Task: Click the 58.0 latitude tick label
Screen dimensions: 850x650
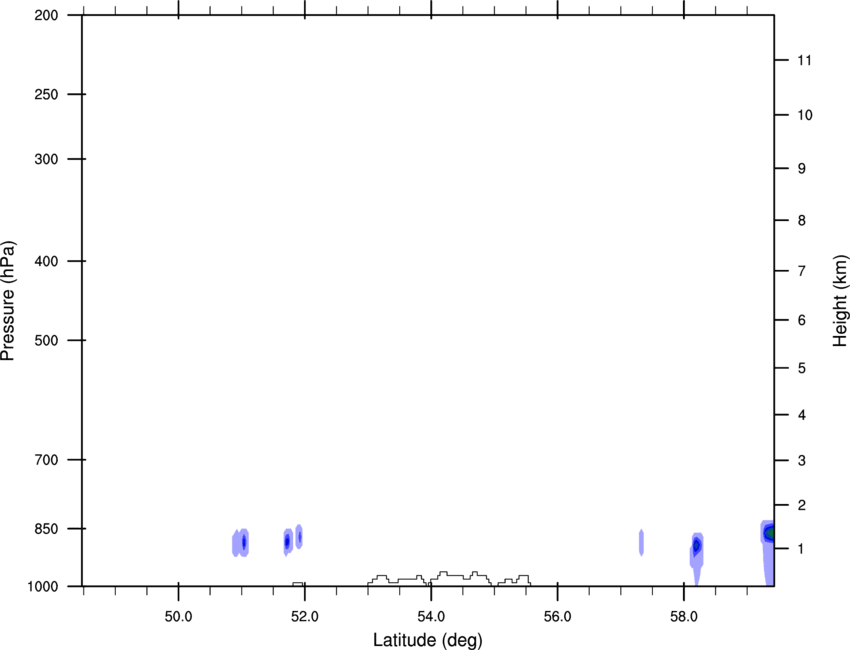Action: (684, 617)
